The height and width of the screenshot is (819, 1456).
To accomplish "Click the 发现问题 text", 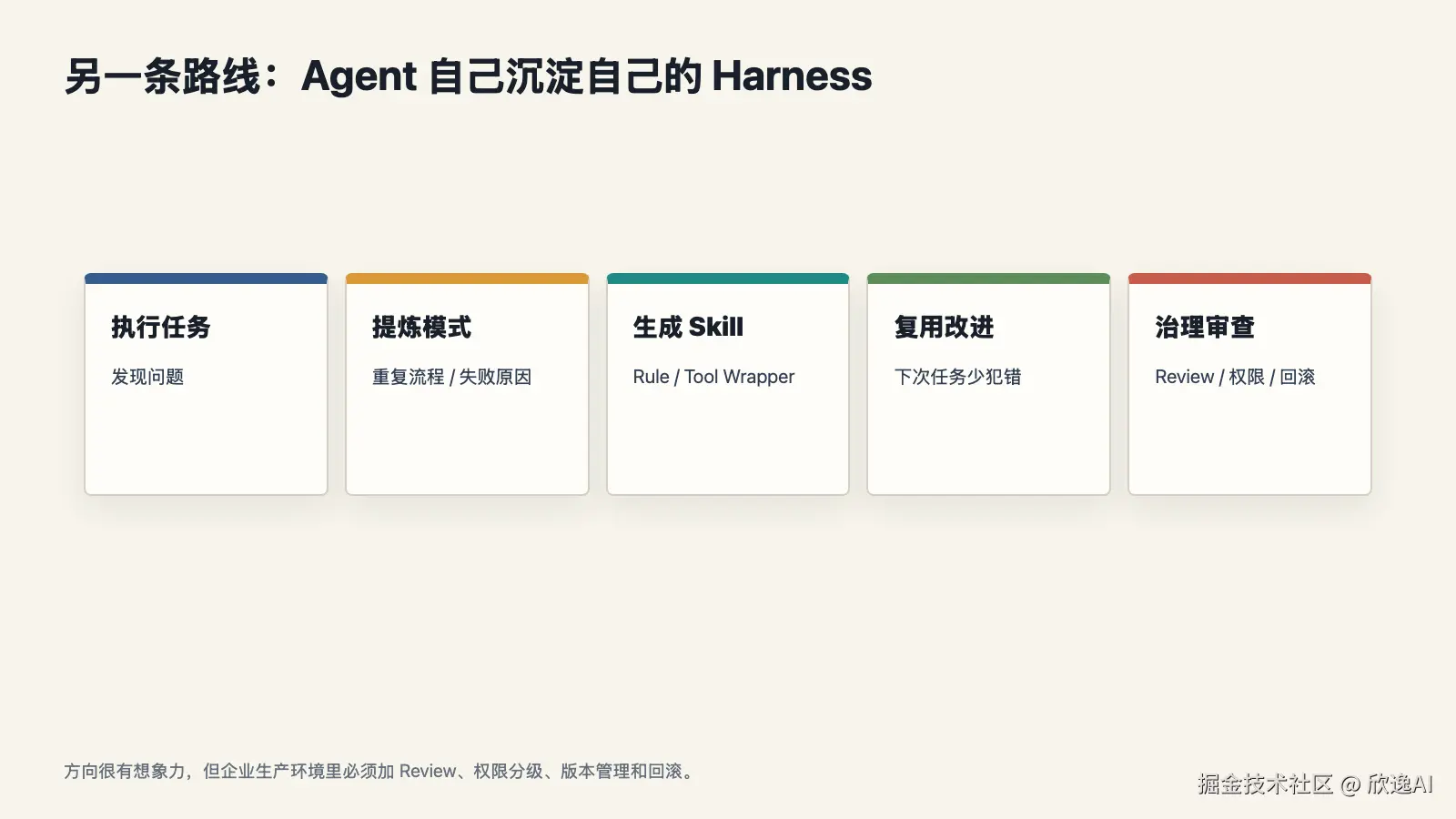I will pyautogui.click(x=147, y=377).
